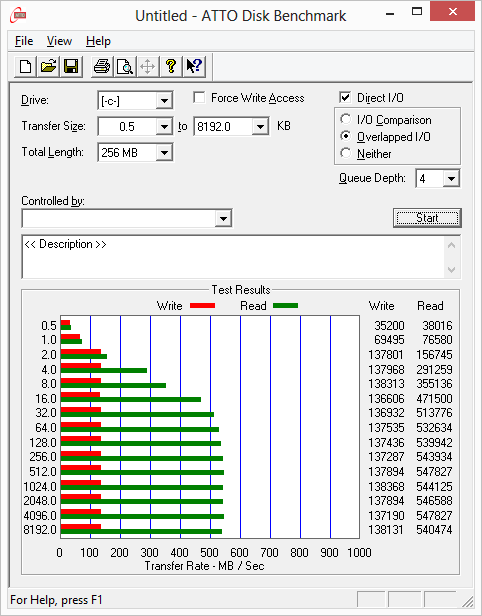This screenshot has height=616, width=482.
Task: Click the read value 38016
Action: click(437, 326)
